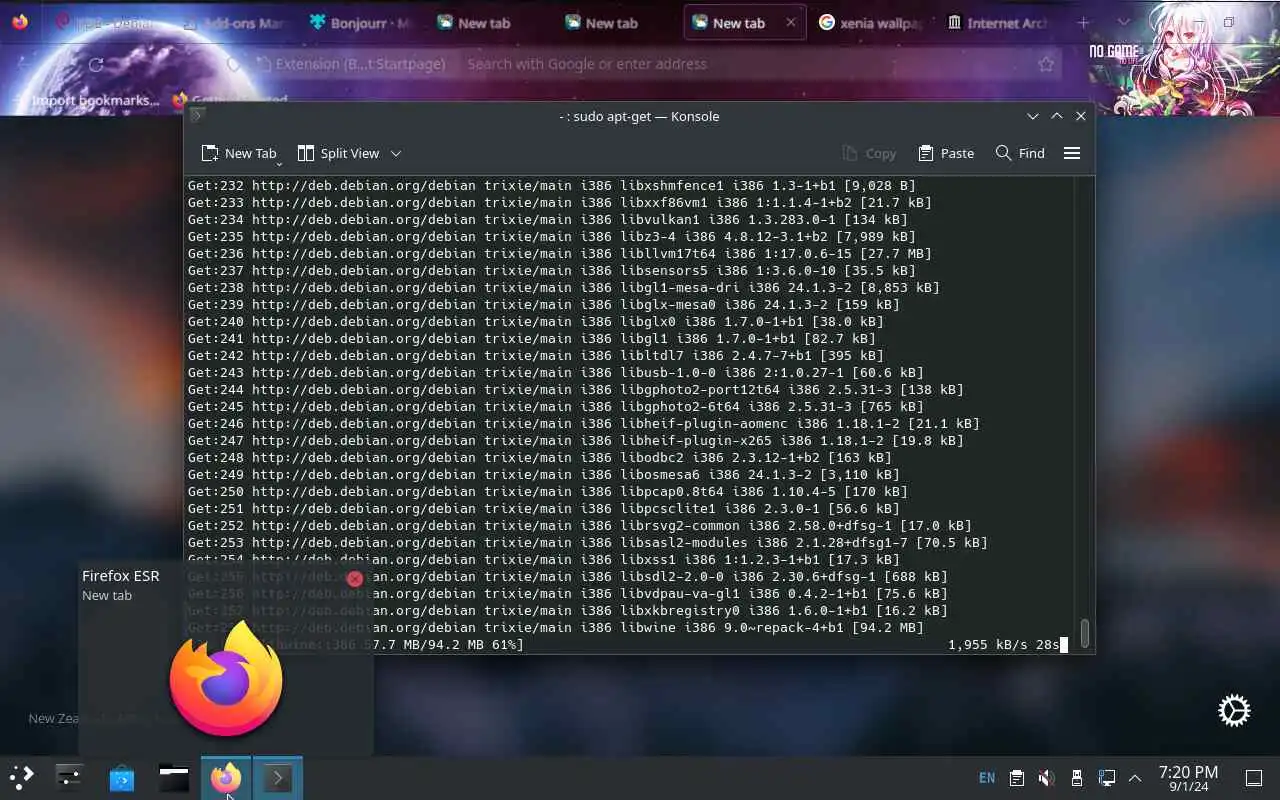Click the Get:245 libgphoto2-6t64 line
Screen dimensions: 1280x800
click(556, 406)
